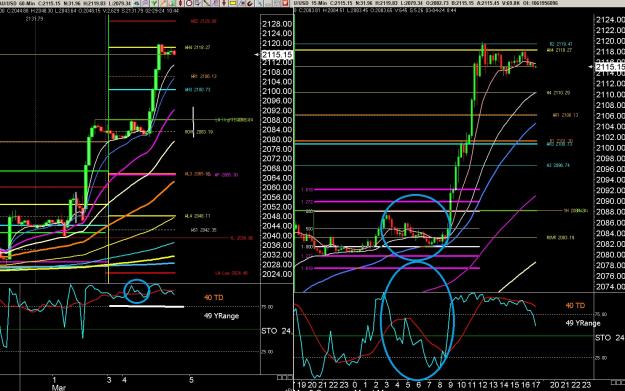Click hour 12 on the right chart time axis
625x391 pixels.
point(483,385)
